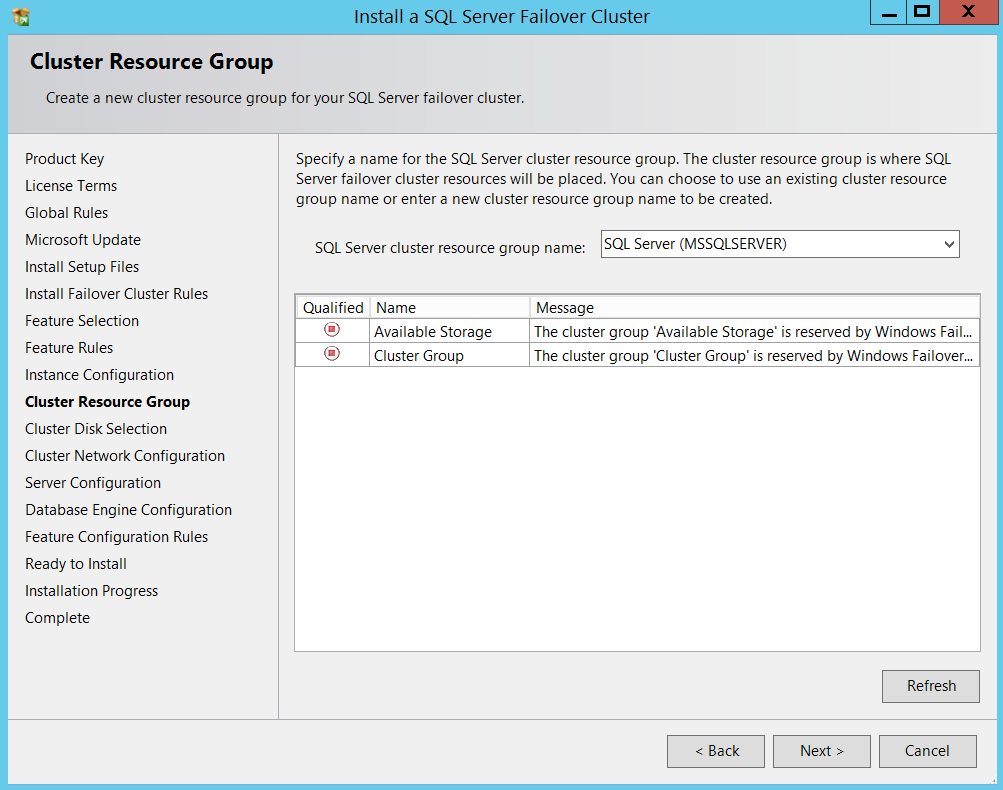This screenshot has width=1003, height=790.
Task: Select the Cluster Group name cell
Action: pos(450,356)
